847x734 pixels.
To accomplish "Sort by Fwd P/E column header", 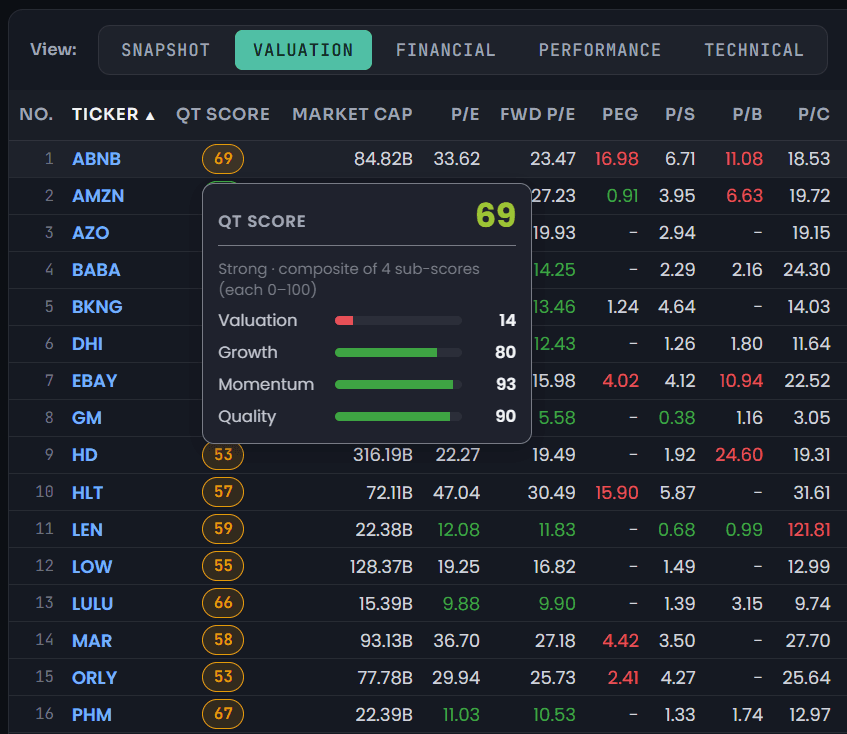I will click(537, 115).
